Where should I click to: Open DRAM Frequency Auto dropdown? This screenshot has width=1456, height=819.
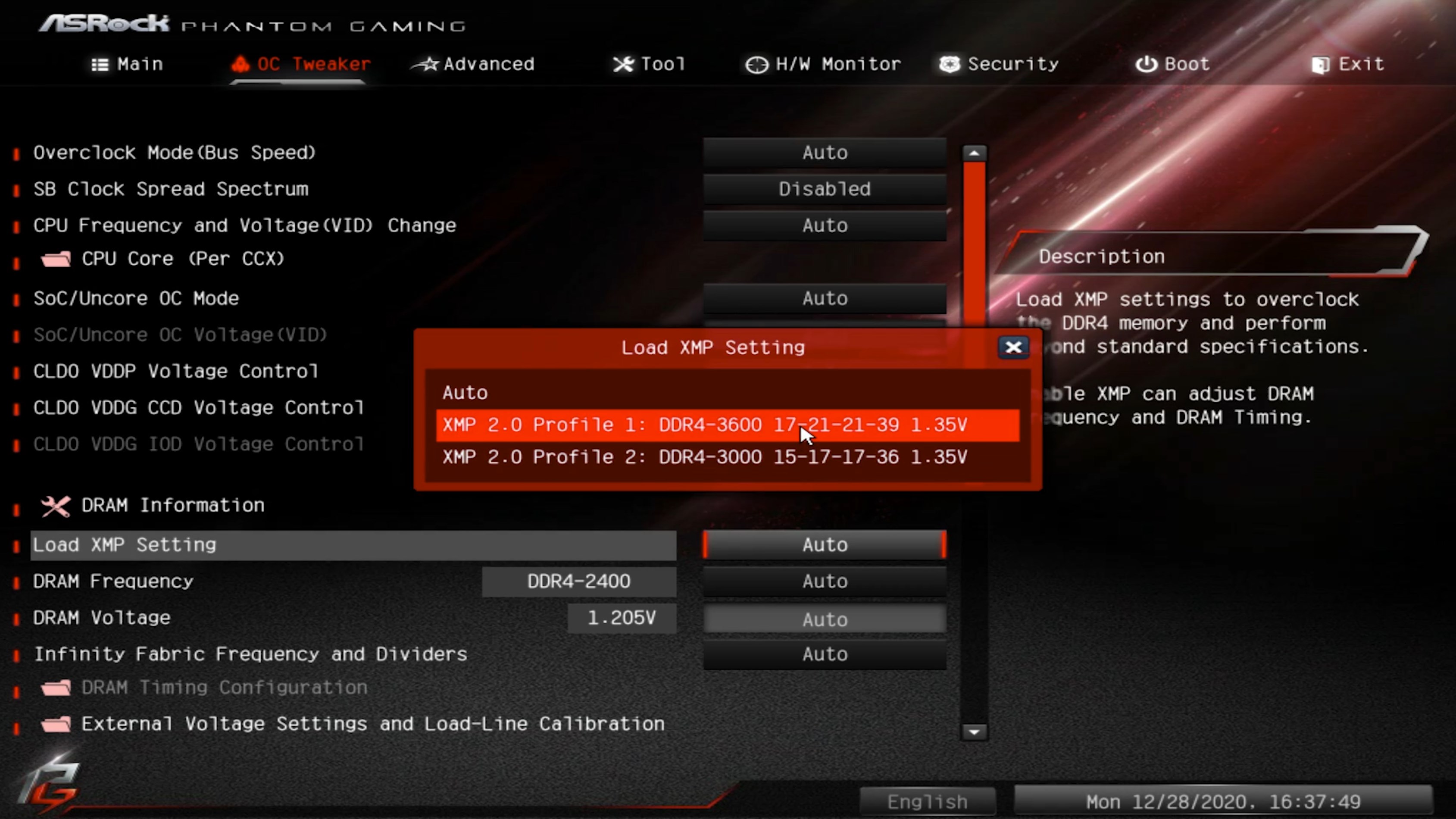click(825, 581)
